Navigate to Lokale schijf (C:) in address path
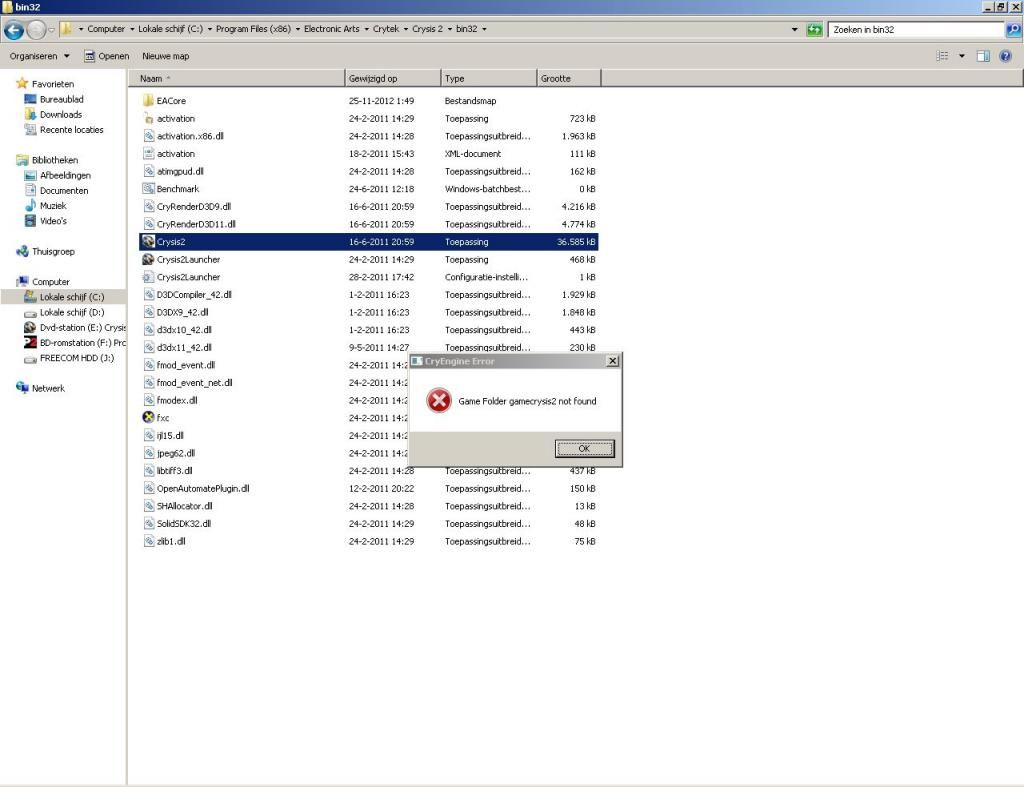1024x787 pixels. tap(170, 29)
